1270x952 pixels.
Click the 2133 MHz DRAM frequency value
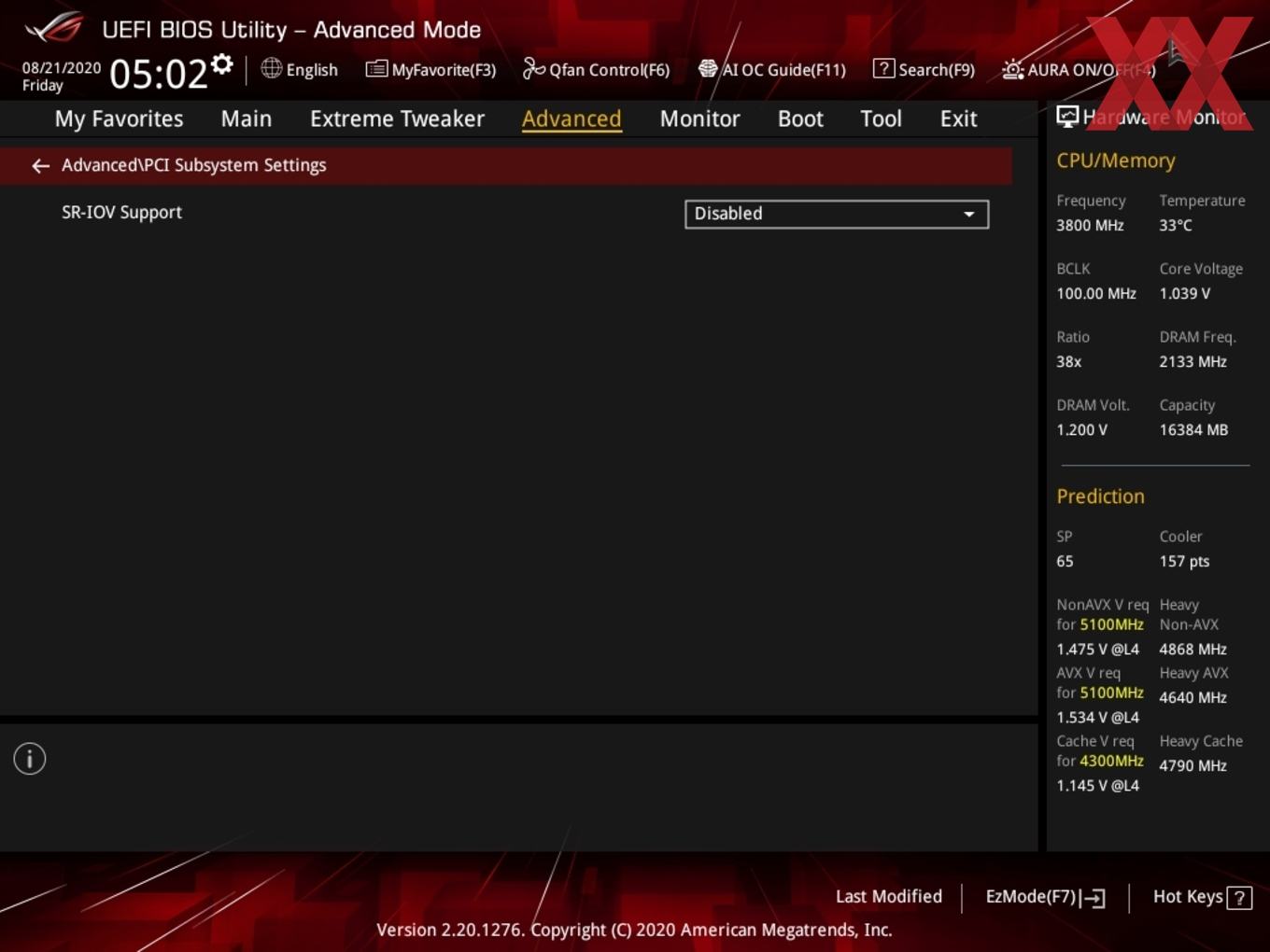tap(1193, 361)
